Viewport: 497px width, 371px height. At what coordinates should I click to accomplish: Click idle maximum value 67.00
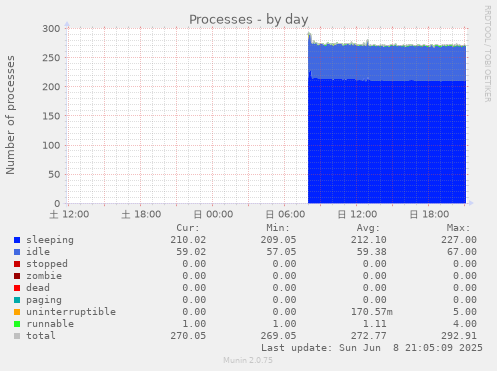pyautogui.click(x=462, y=252)
